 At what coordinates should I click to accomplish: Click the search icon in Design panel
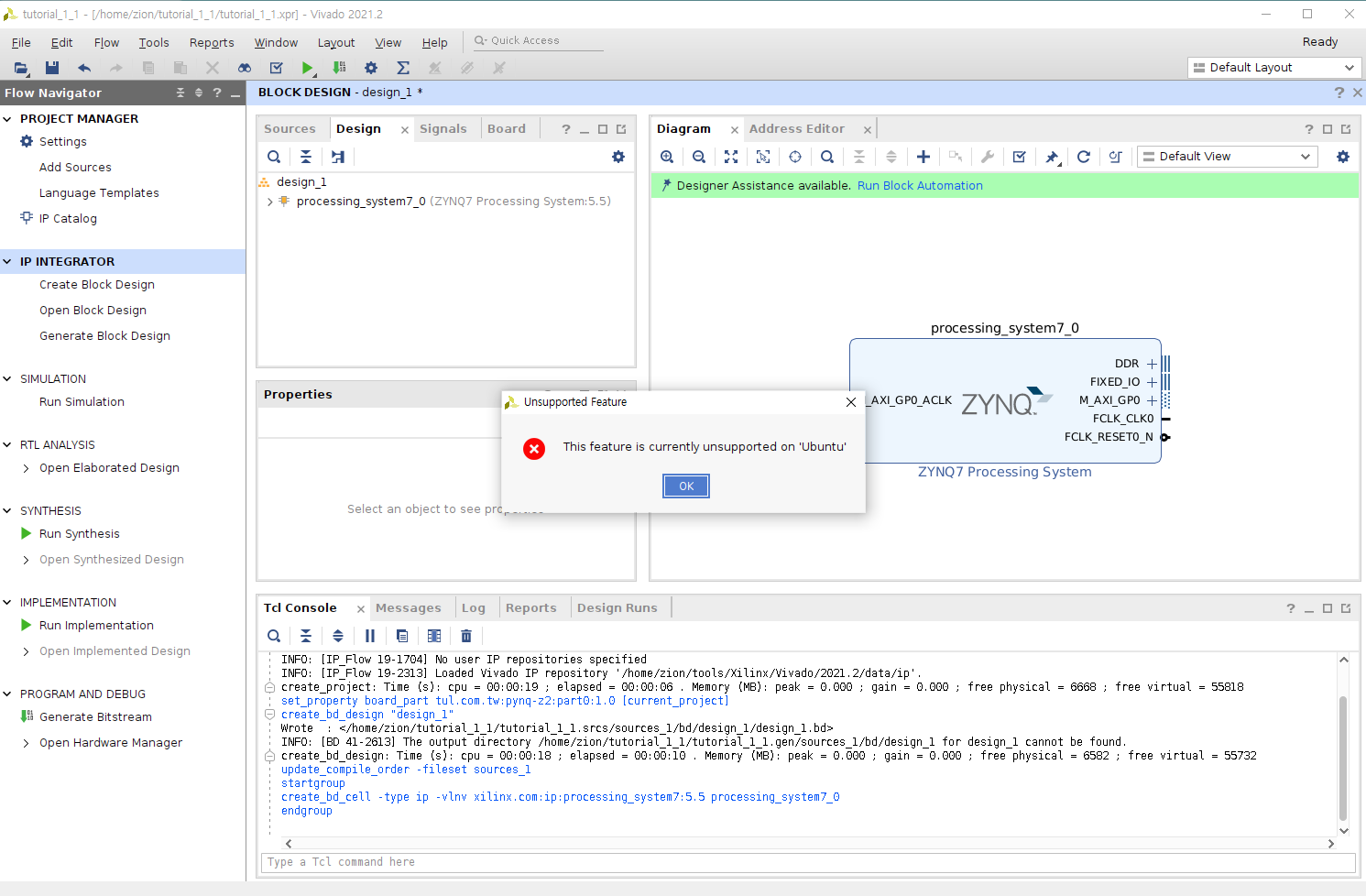pyautogui.click(x=274, y=157)
